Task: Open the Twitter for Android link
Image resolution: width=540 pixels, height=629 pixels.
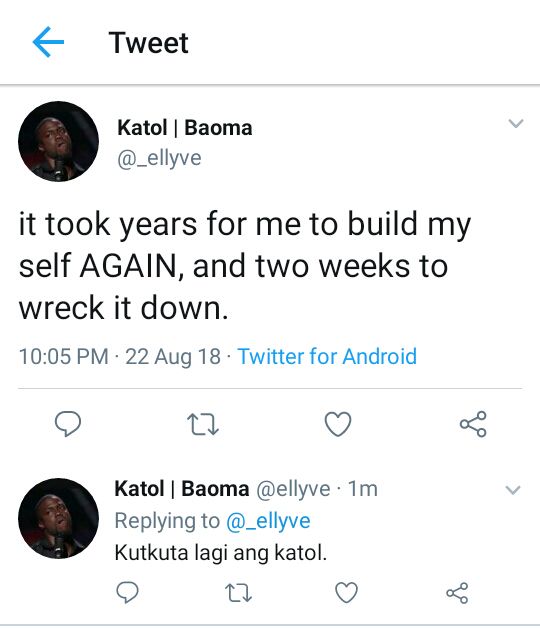Action: pyautogui.click(x=327, y=356)
